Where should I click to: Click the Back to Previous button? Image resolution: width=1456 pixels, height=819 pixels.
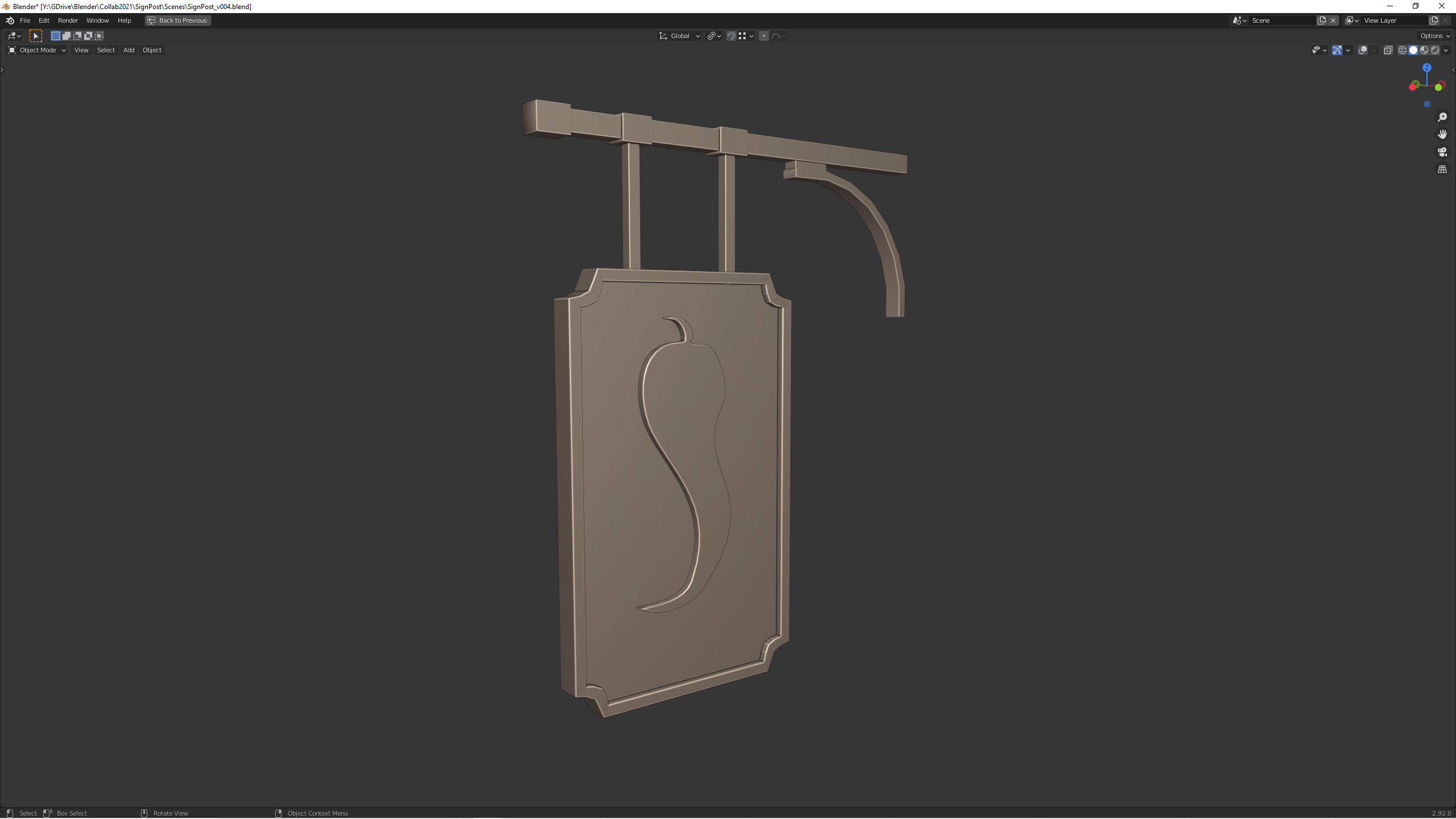pyautogui.click(x=177, y=20)
